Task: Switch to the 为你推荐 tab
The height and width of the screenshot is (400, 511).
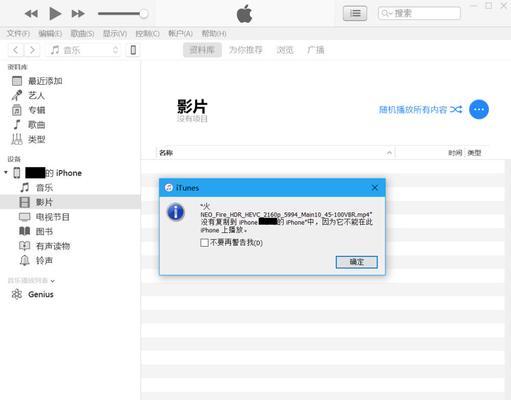Action: (245, 50)
